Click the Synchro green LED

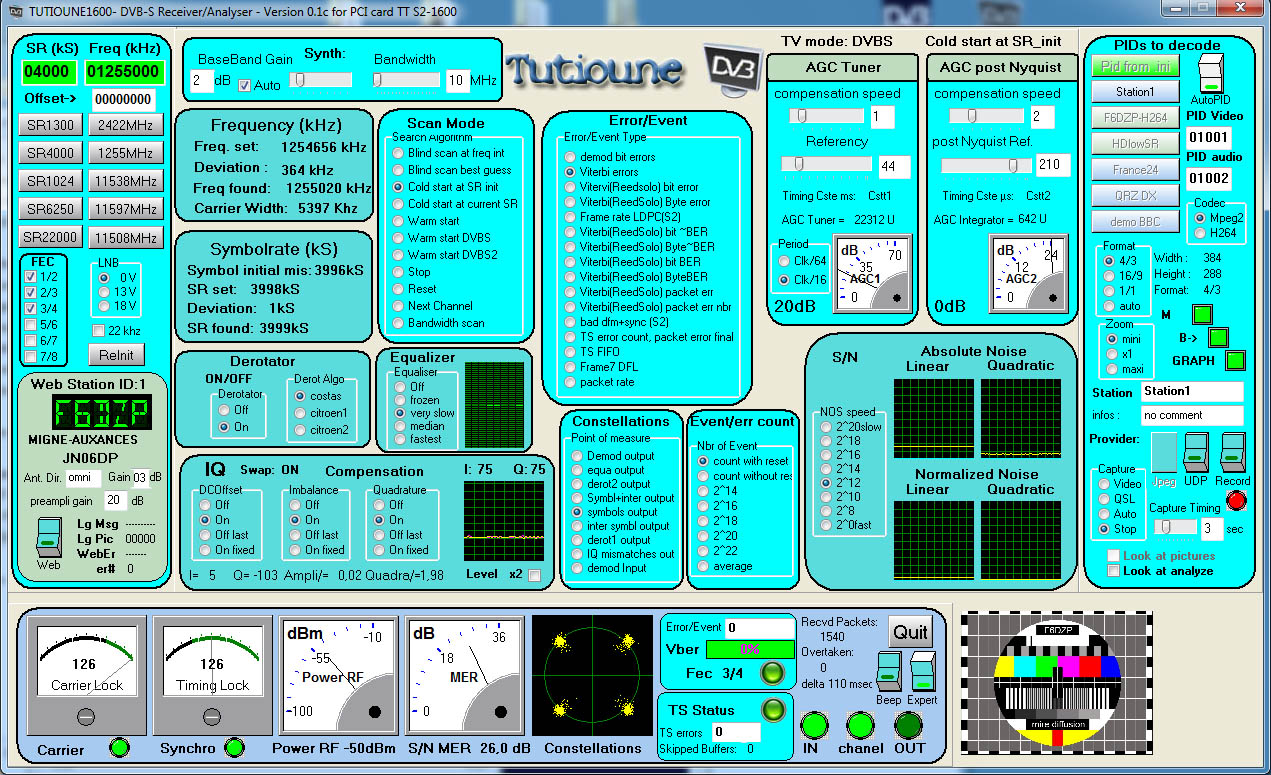pyautogui.click(x=234, y=747)
